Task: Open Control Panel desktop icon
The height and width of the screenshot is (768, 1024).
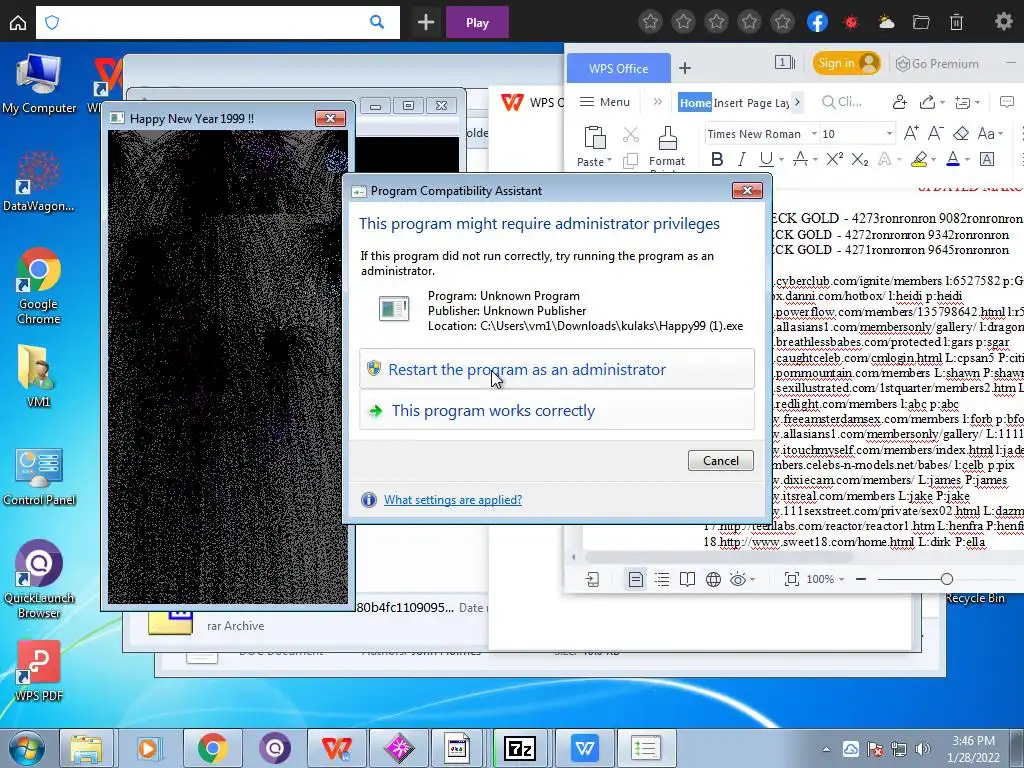Action: point(39,477)
